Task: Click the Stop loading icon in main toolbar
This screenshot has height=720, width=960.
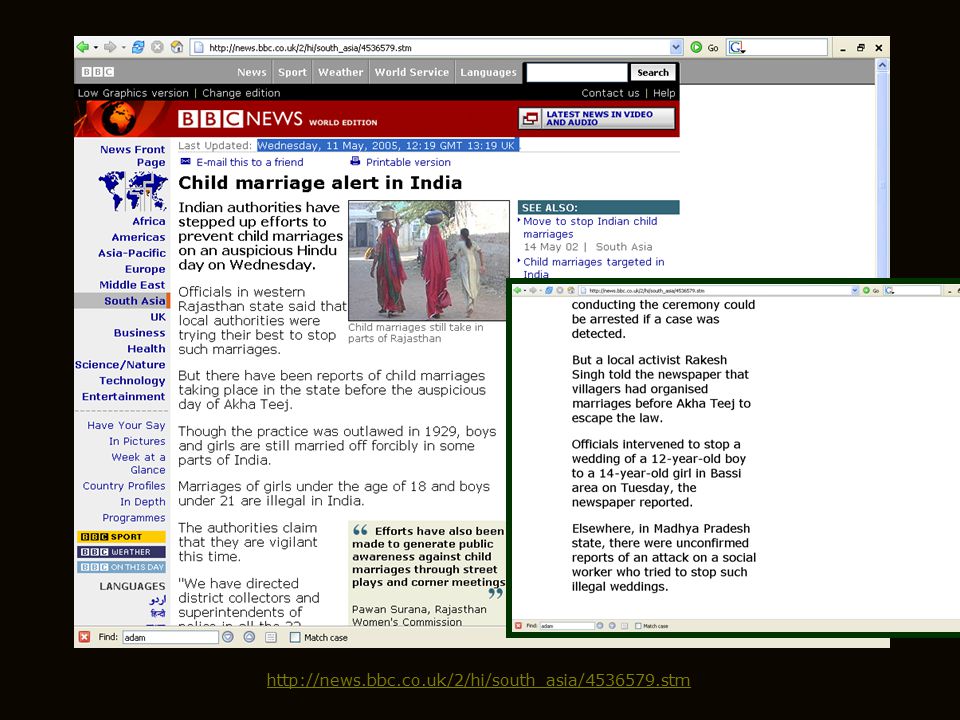Action: coord(157,47)
